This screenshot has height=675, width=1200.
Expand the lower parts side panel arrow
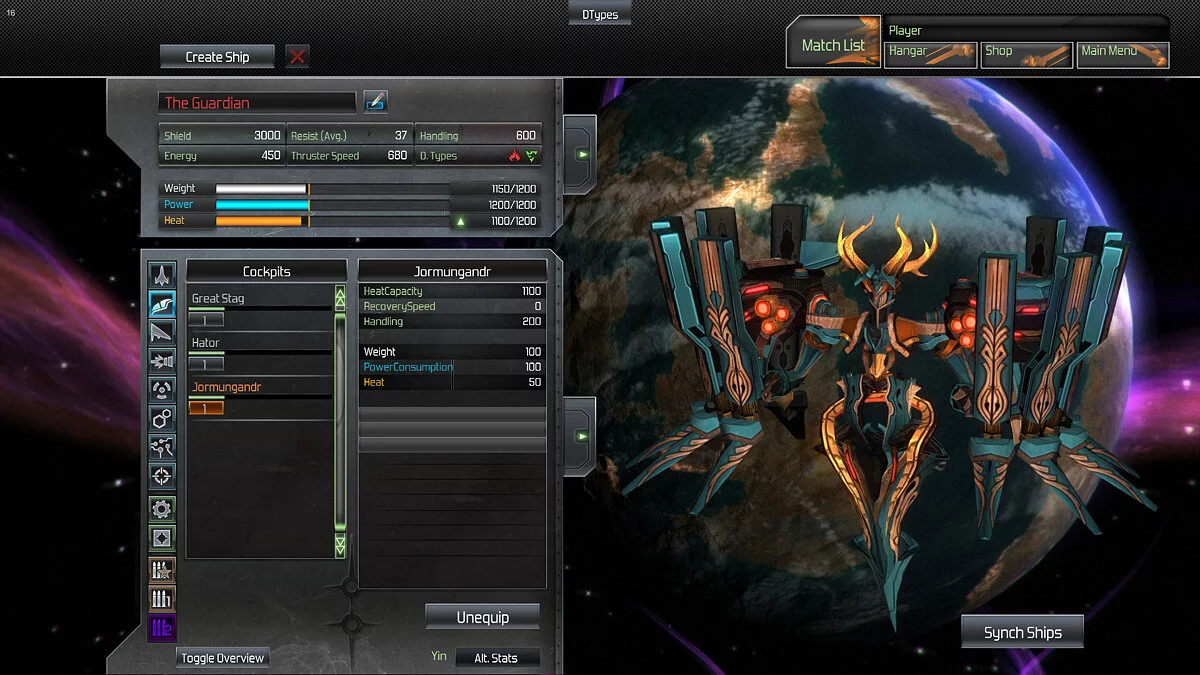click(581, 437)
